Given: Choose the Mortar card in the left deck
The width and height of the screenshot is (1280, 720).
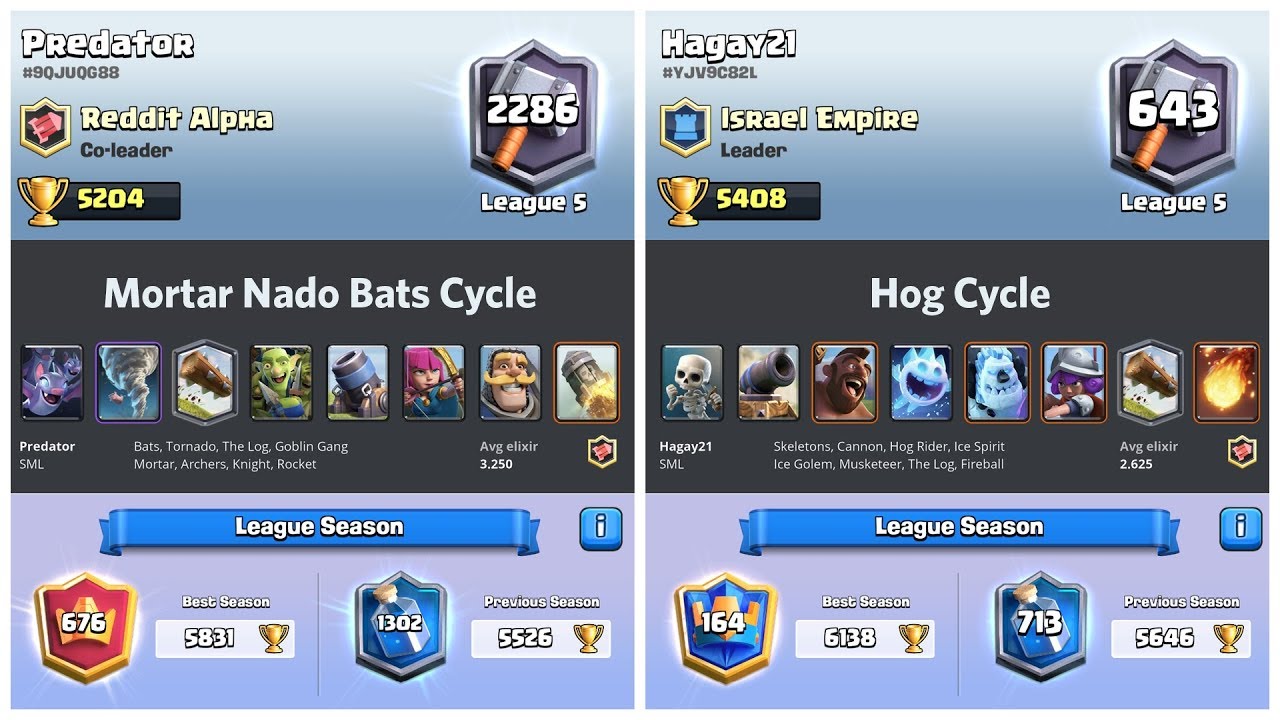Looking at the screenshot, I should pos(358,382).
